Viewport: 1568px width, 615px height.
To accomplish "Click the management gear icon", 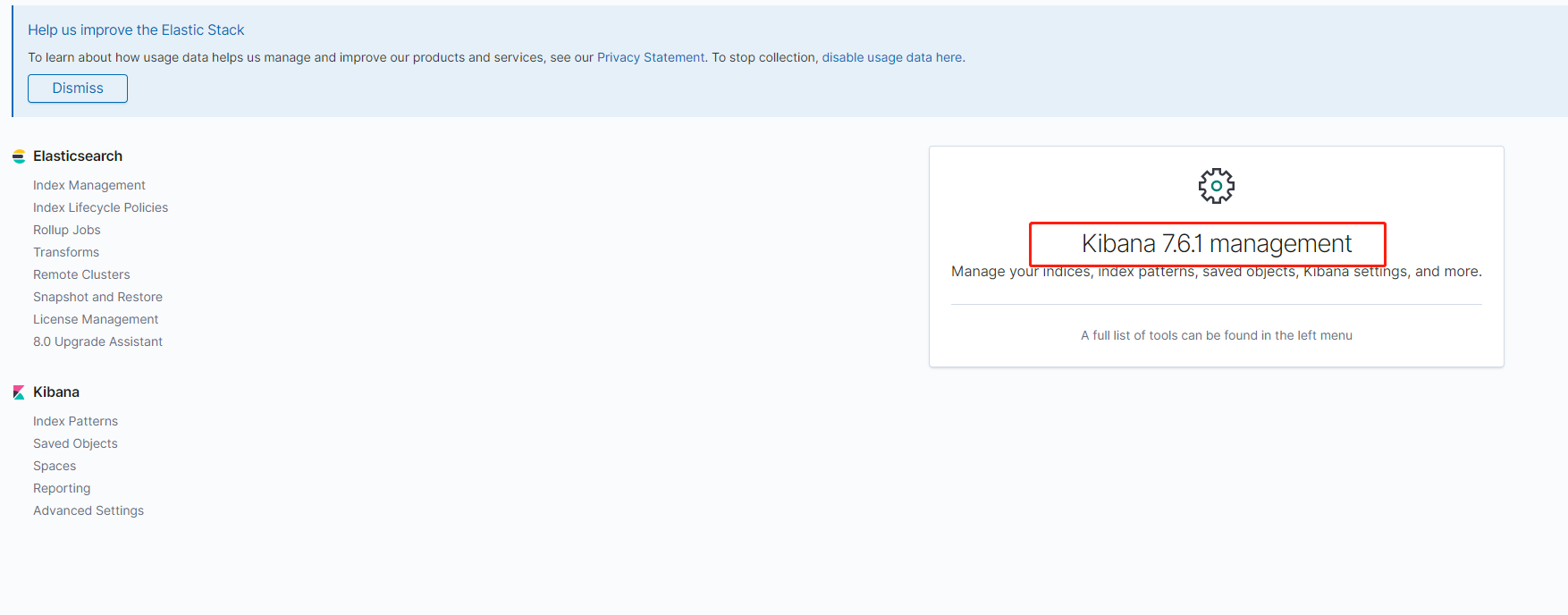I will point(1216,186).
